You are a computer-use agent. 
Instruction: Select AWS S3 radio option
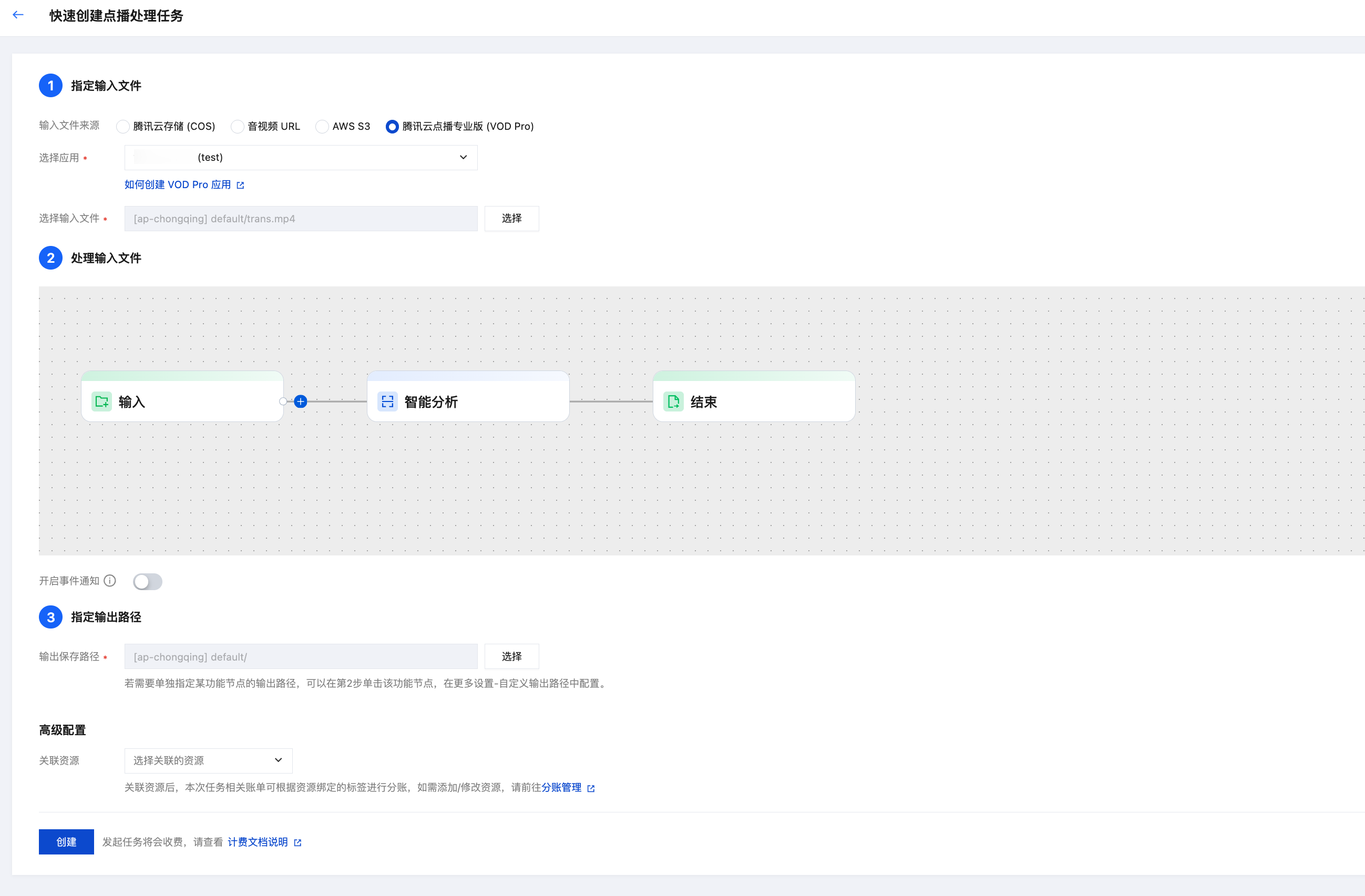[x=322, y=127]
